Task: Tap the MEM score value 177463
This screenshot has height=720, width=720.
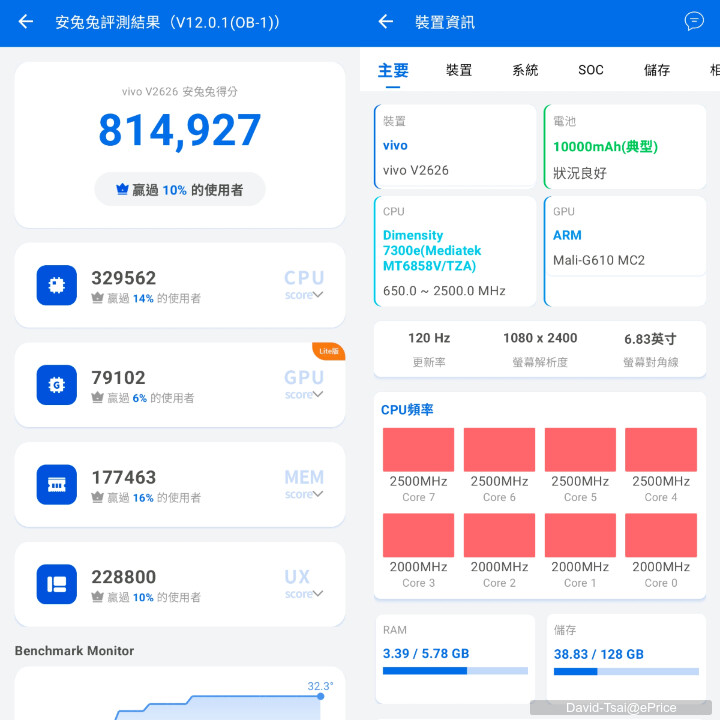Action: point(124,477)
